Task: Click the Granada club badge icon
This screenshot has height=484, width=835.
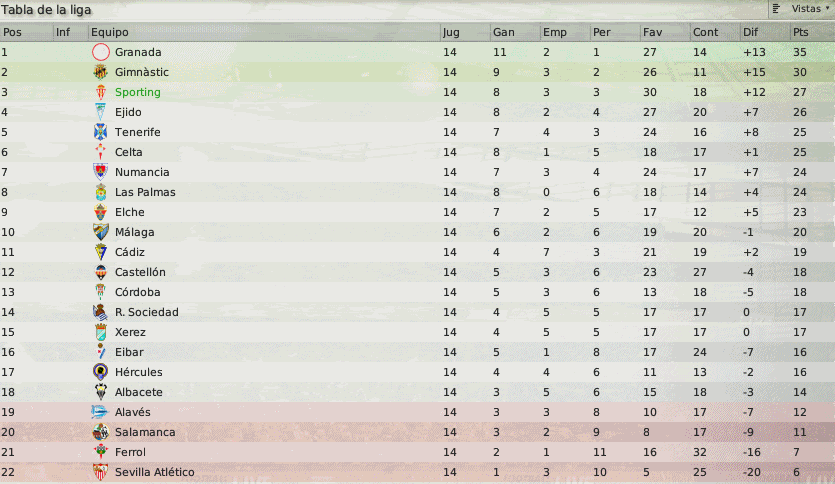Action: (100, 52)
